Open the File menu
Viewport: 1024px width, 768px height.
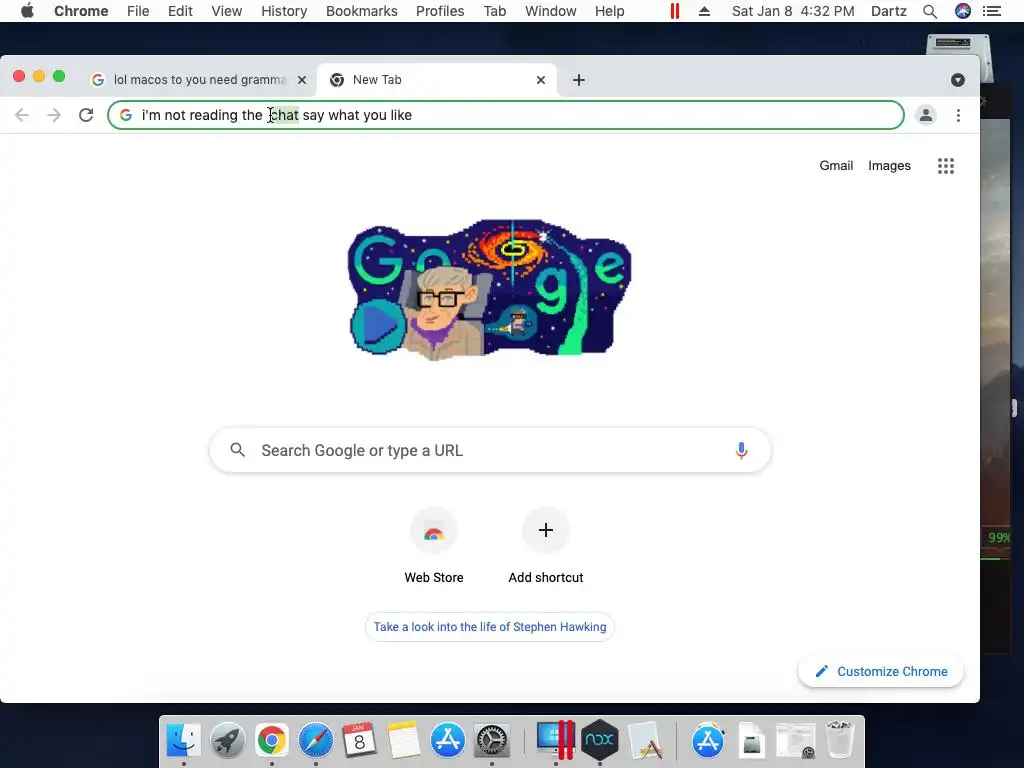pyautogui.click(x=138, y=11)
